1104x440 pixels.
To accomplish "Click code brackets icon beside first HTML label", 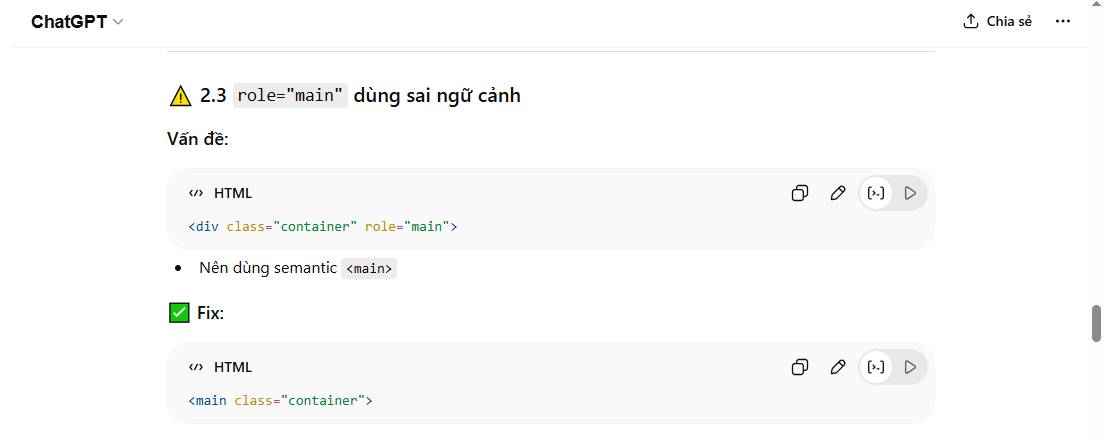I will [196, 193].
